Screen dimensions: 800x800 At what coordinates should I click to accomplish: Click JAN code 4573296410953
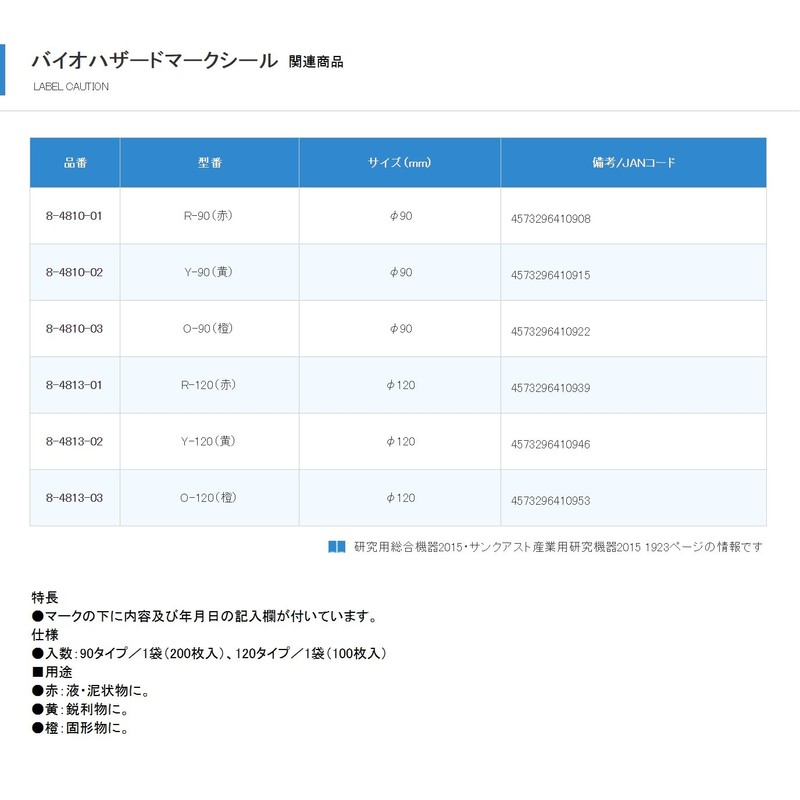[x=550, y=499]
